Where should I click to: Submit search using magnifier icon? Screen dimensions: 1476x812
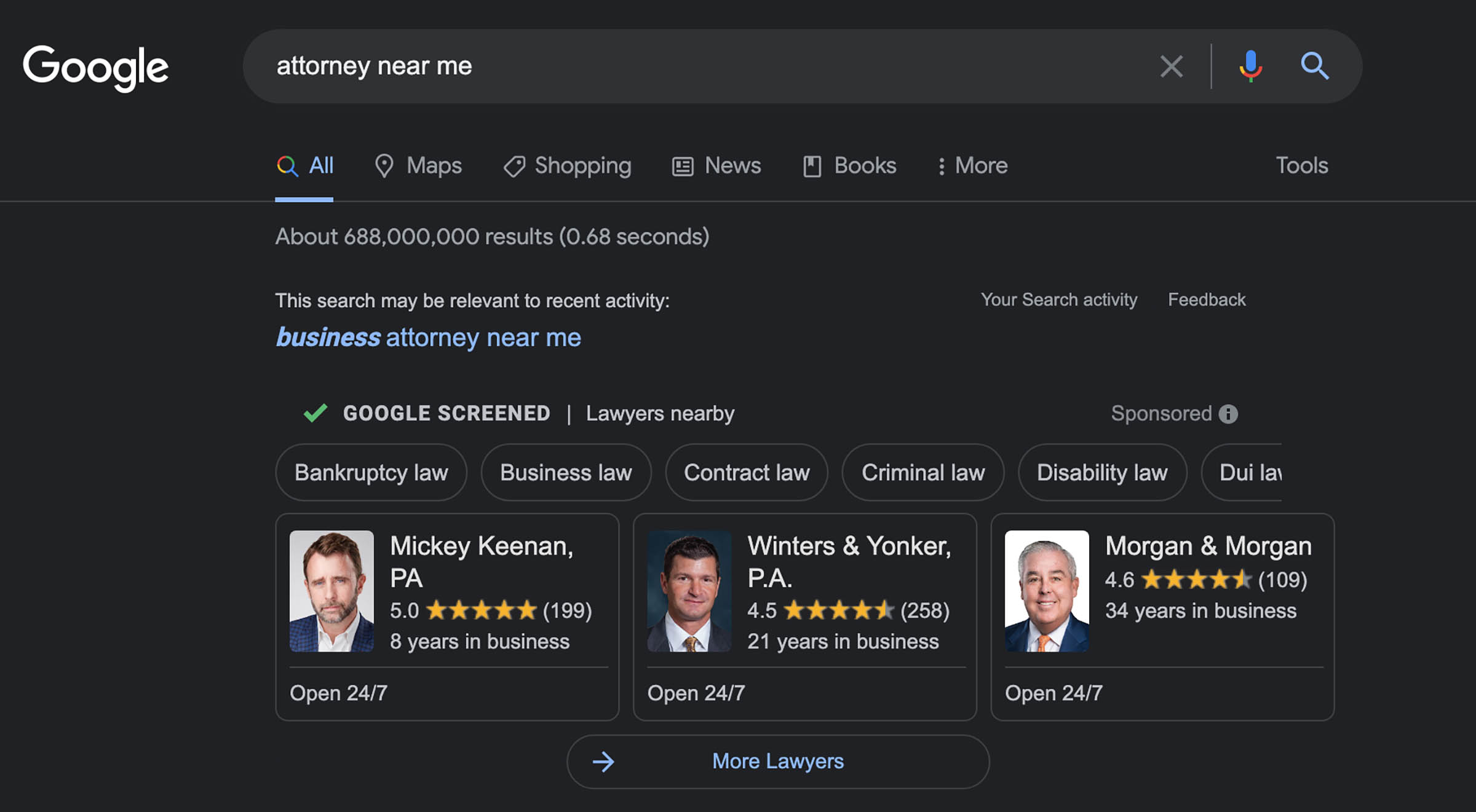coord(1315,66)
